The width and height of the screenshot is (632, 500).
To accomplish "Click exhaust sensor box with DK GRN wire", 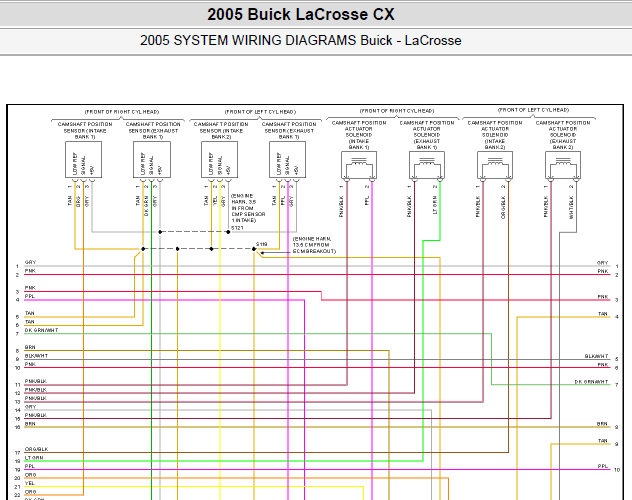I will click(152, 160).
